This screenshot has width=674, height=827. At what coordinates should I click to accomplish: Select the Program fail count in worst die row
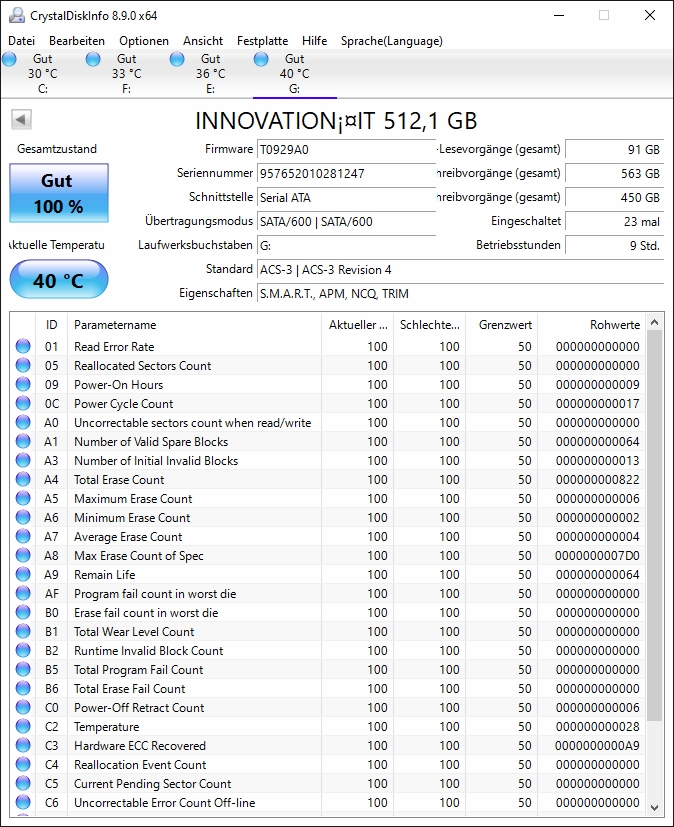point(328,593)
